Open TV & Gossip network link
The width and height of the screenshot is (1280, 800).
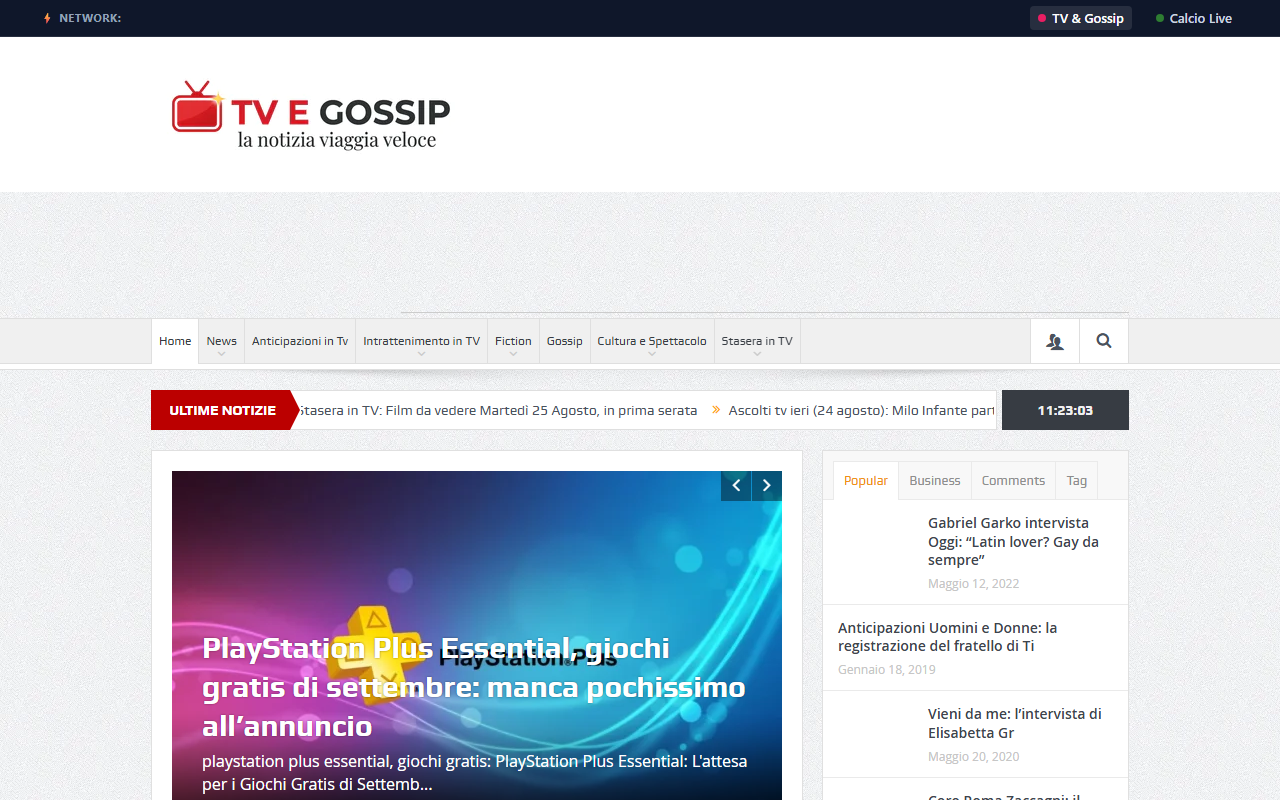click(x=1081, y=18)
